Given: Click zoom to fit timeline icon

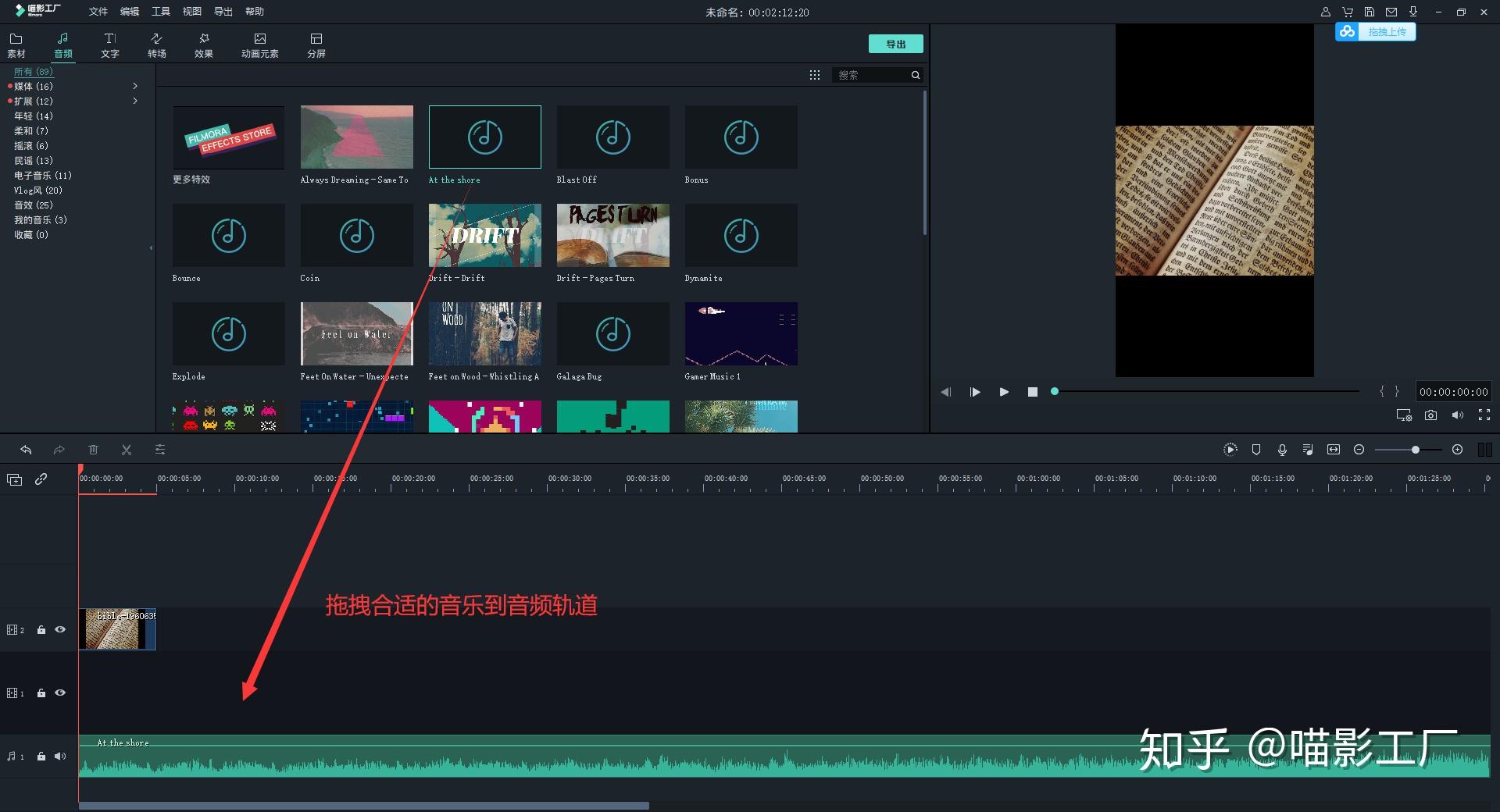Looking at the screenshot, I should [1334, 450].
